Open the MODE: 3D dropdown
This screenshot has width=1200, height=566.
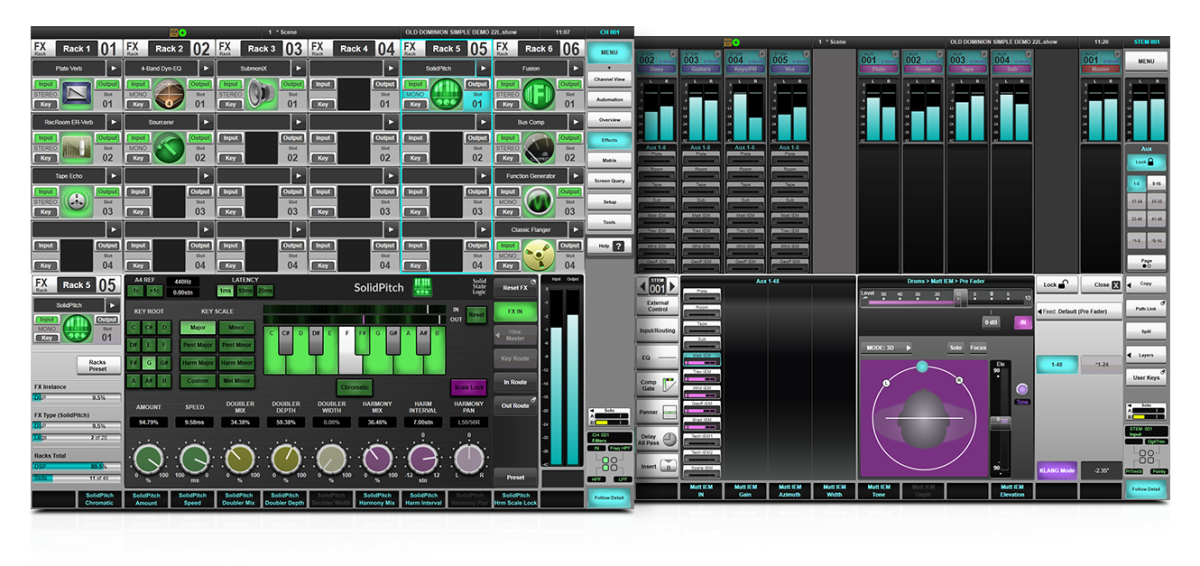click(x=887, y=347)
